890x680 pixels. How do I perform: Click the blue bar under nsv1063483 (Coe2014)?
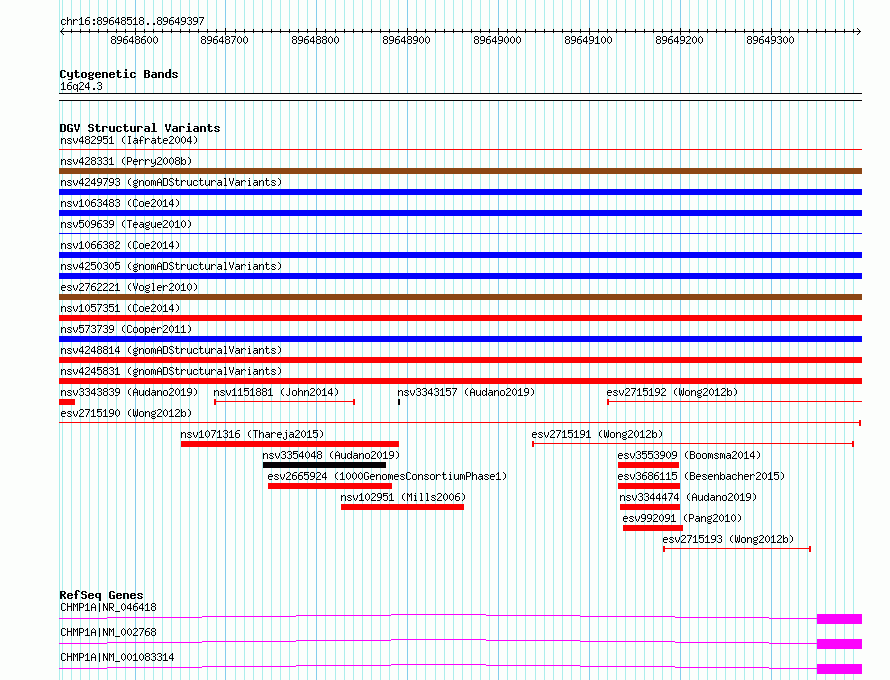click(x=460, y=213)
